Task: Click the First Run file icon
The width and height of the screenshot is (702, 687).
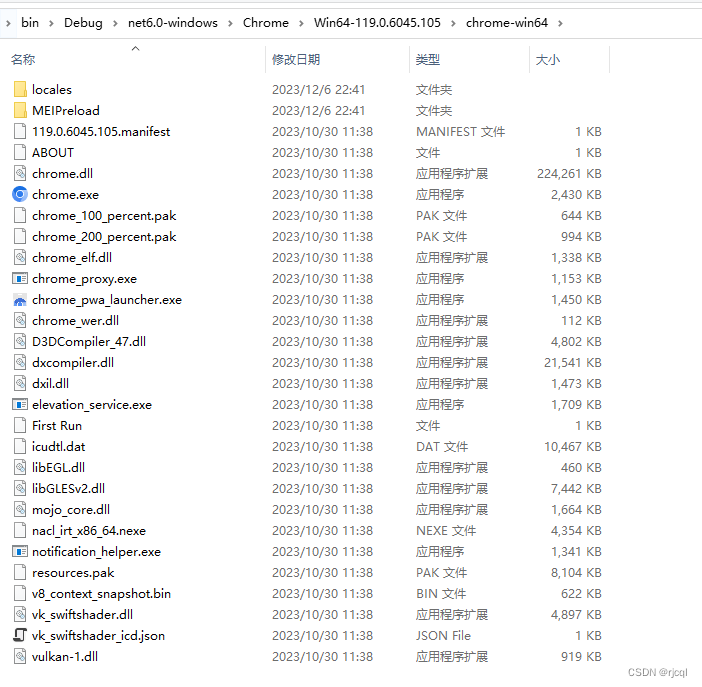Action: 20,425
